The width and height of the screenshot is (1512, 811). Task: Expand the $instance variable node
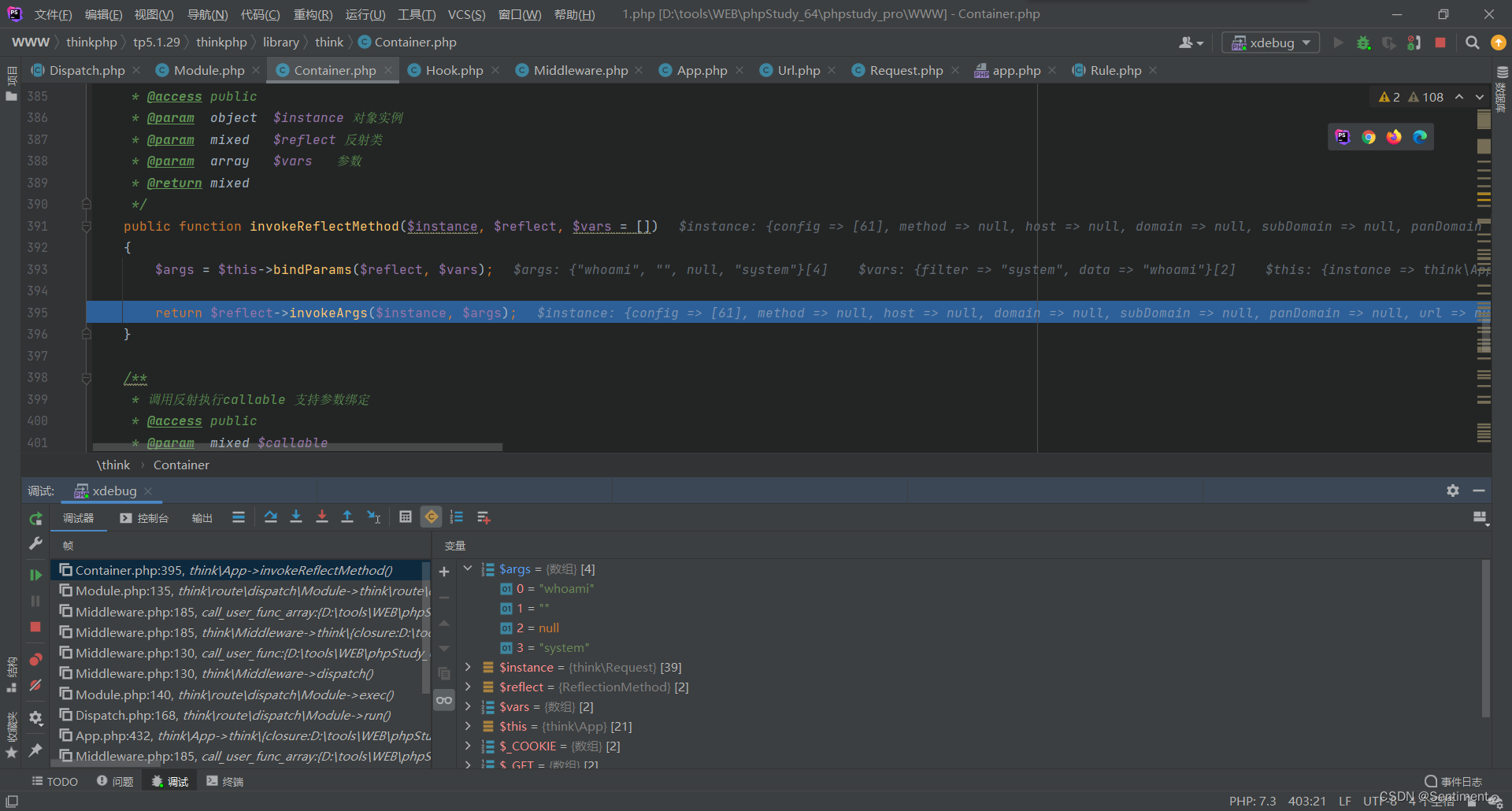pyautogui.click(x=468, y=667)
